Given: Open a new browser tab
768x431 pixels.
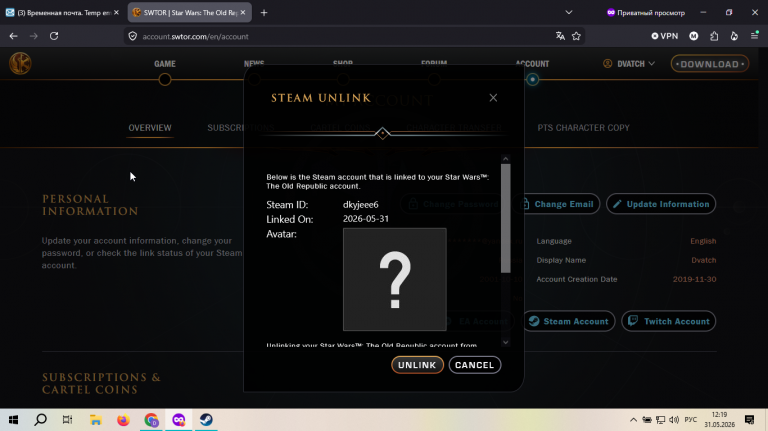Looking at the screenshot, I should tap(264, 13).
